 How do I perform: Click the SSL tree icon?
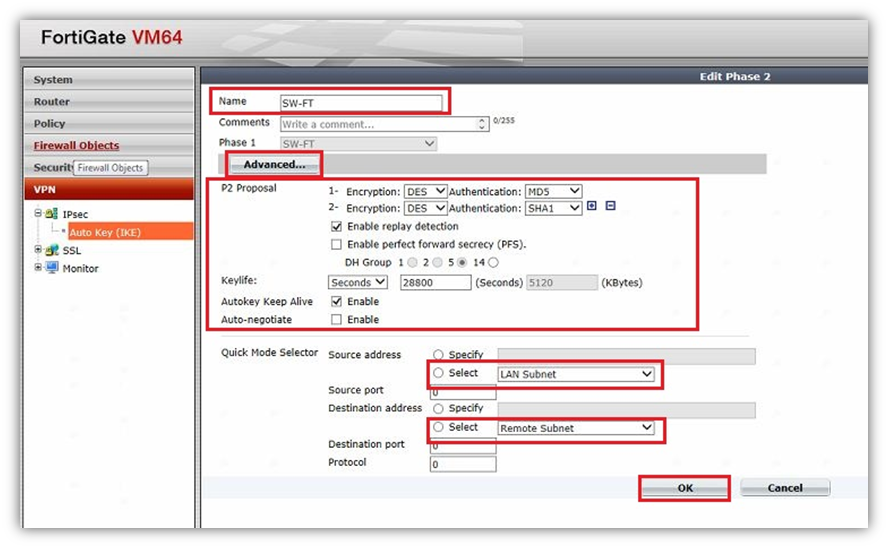pyautogui.click(x=52, y=250)
